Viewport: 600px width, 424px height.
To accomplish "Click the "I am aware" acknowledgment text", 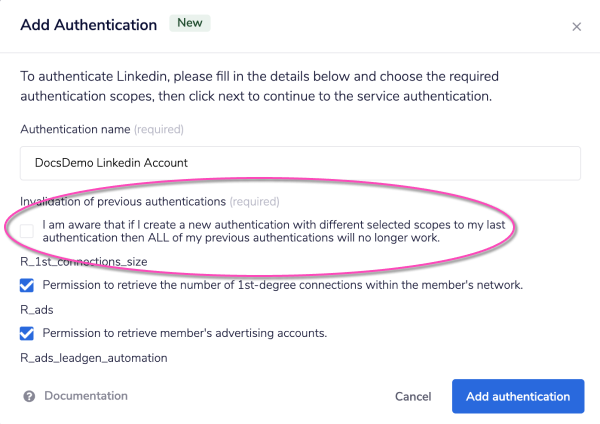I will pos(270,232).
